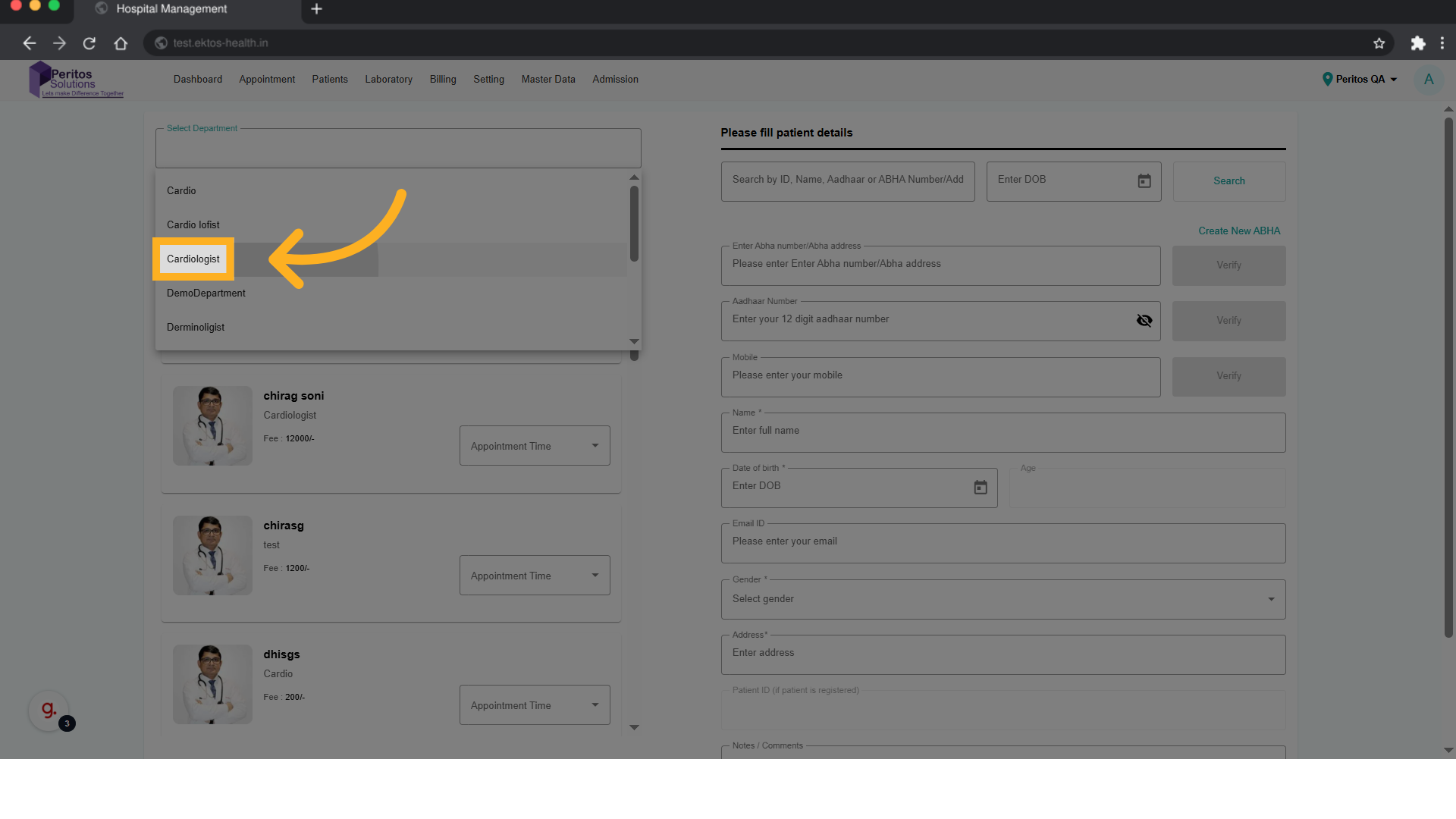The image size is (1456, 819).
Task: Bookmark this page with star icon
Action: tap(1379, 43)
